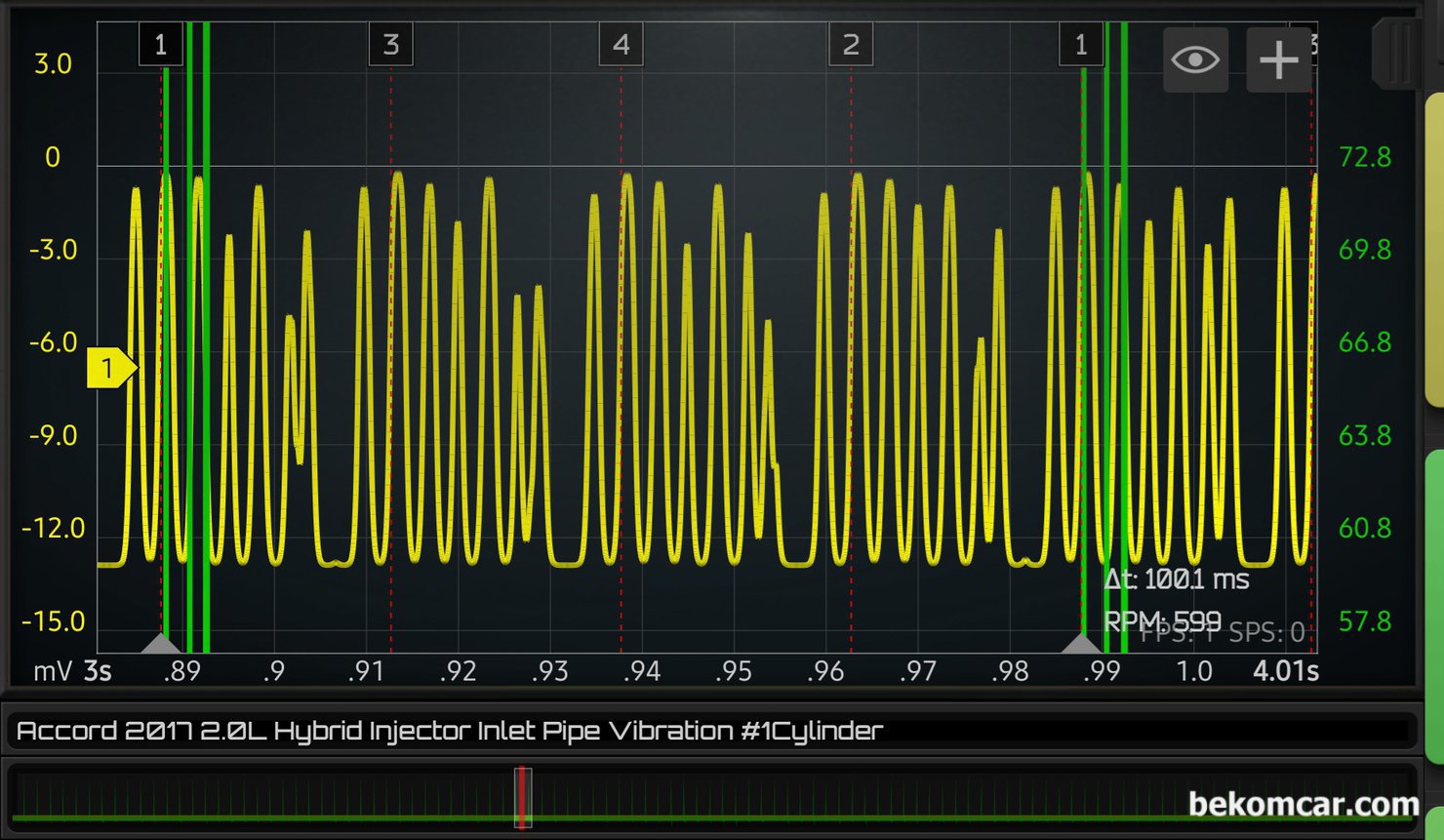Select the cylinder 2 marker box
Screen dimensions: 1444x840
click(x=850, y=45)
